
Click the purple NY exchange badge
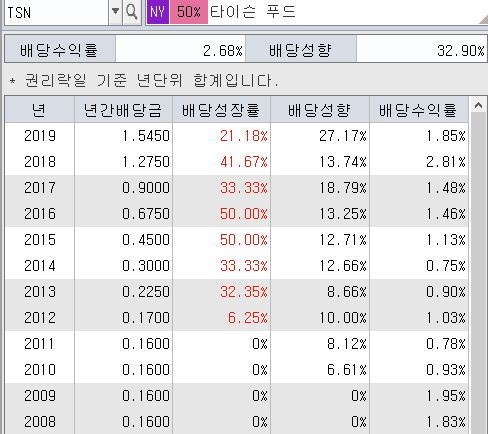click(x=158, y=12)
